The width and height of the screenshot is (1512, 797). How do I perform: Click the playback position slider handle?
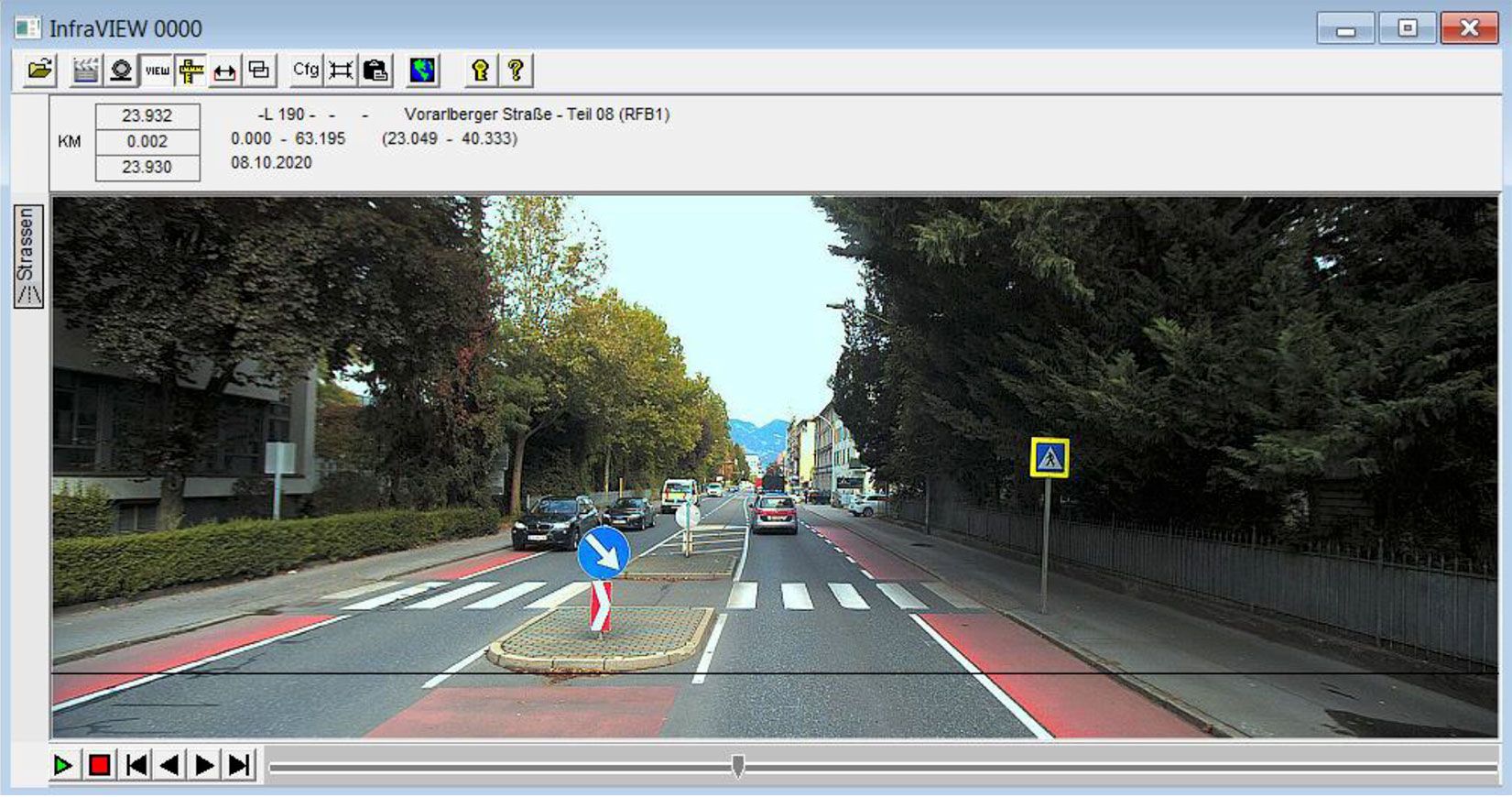(738, 766)
